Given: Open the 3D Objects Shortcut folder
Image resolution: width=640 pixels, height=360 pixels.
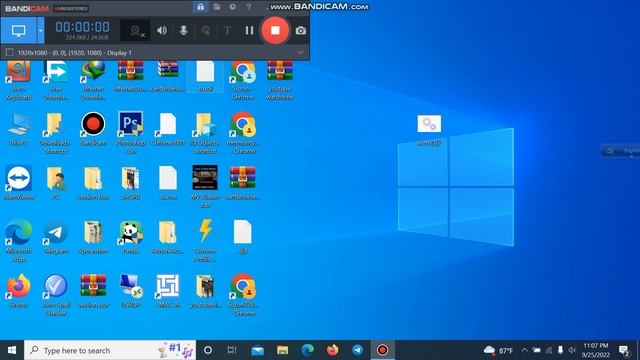Looking at the screenshot, I should (x=205, y=133).
